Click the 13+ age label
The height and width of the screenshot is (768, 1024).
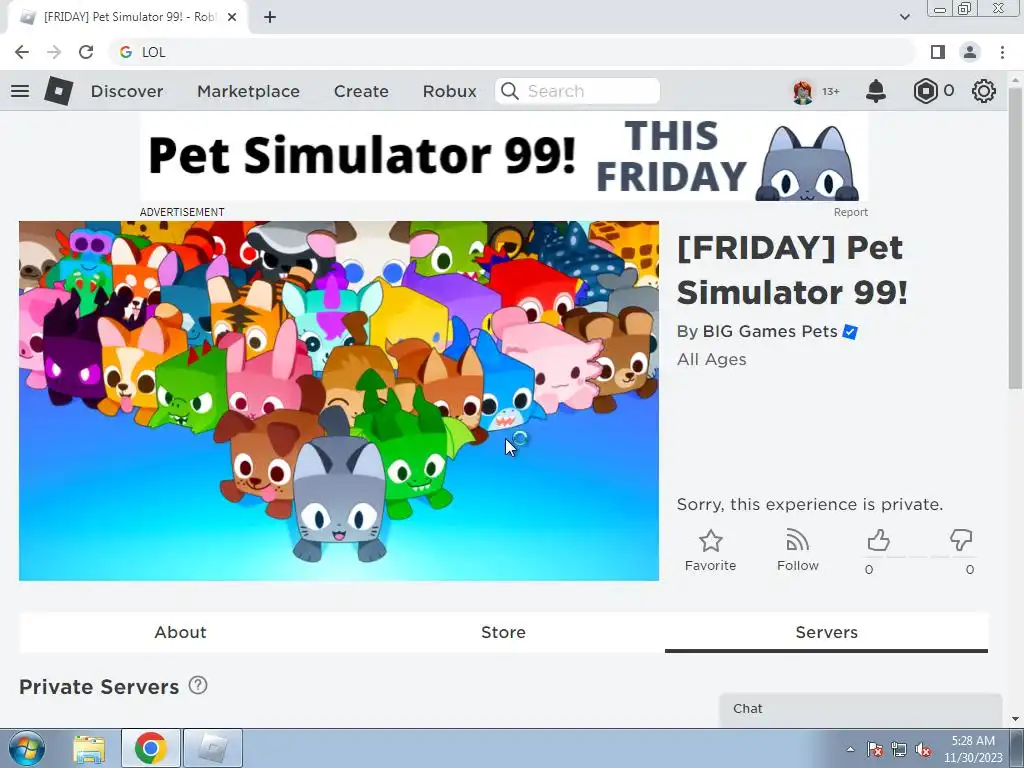(830, 91)
